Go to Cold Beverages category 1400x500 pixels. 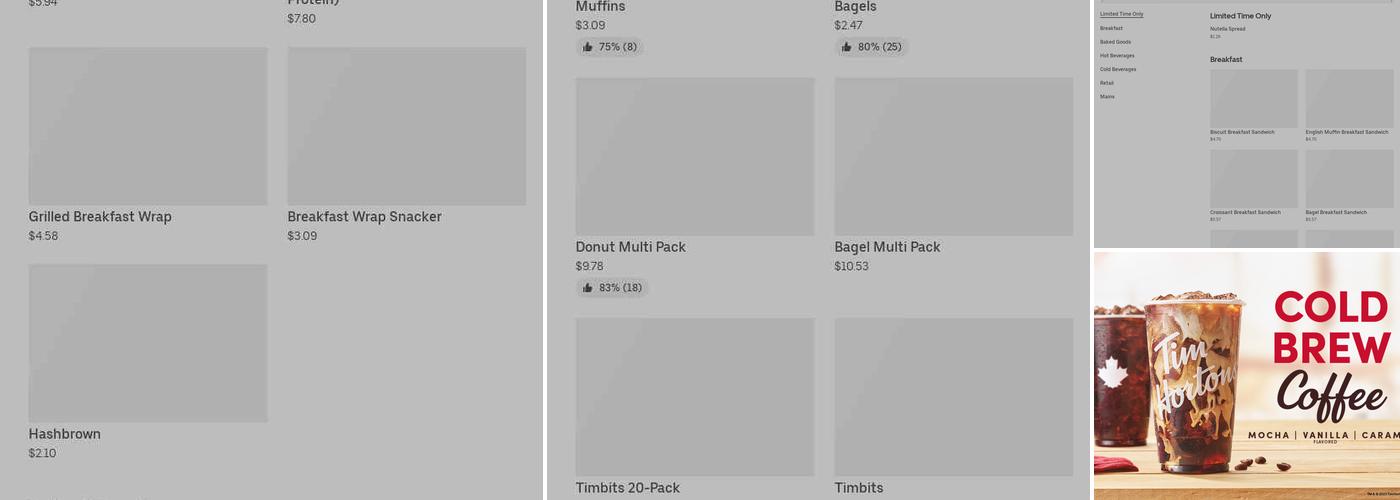[1118, 69]
